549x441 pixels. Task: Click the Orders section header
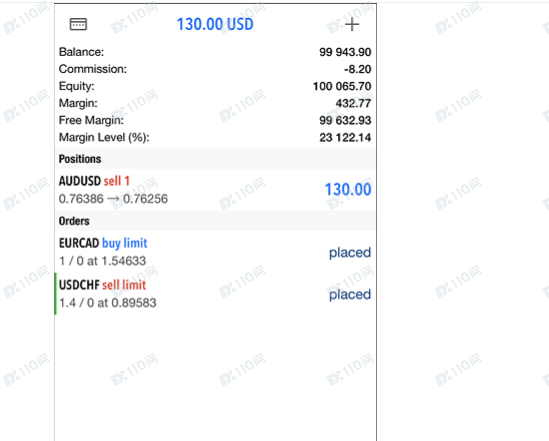(x=215, y=221)
